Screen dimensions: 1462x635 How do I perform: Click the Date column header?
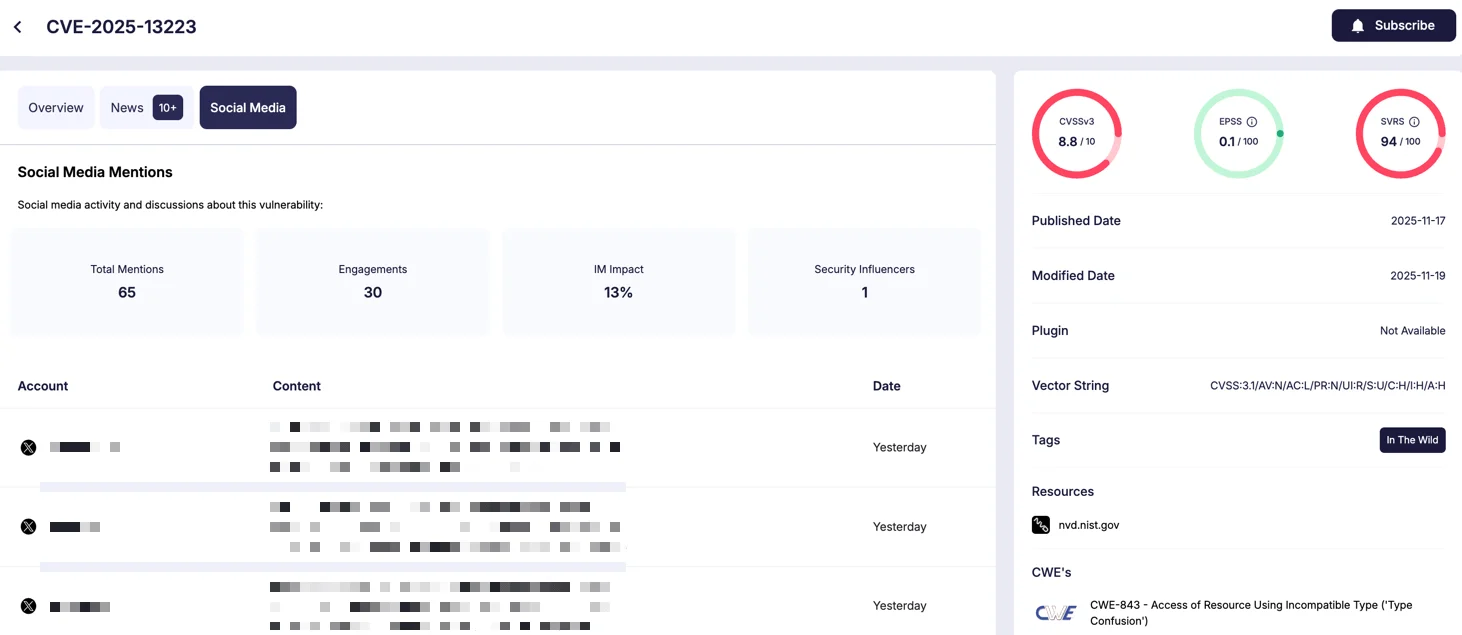click(887, 386)
